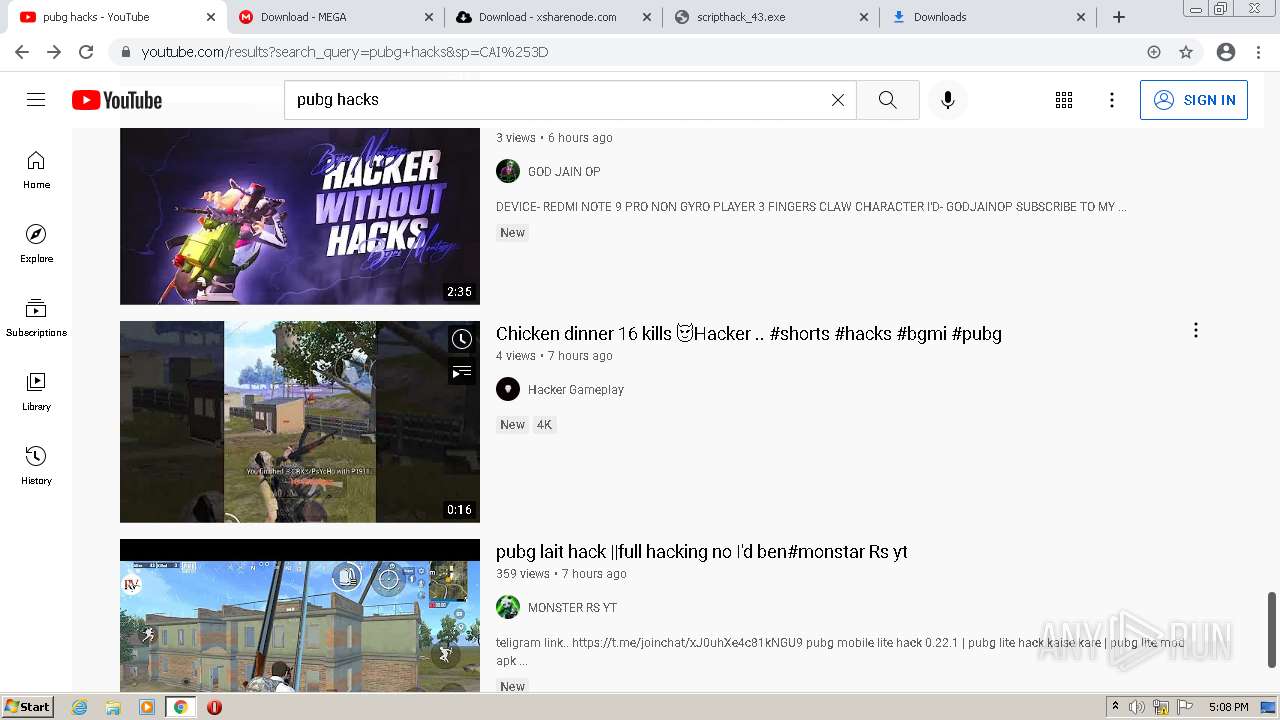The height and width of the screenshot is (720, 1280).
Task: Open Library in the sidebar
Action: pyautogui.click(x=36, y=392)
